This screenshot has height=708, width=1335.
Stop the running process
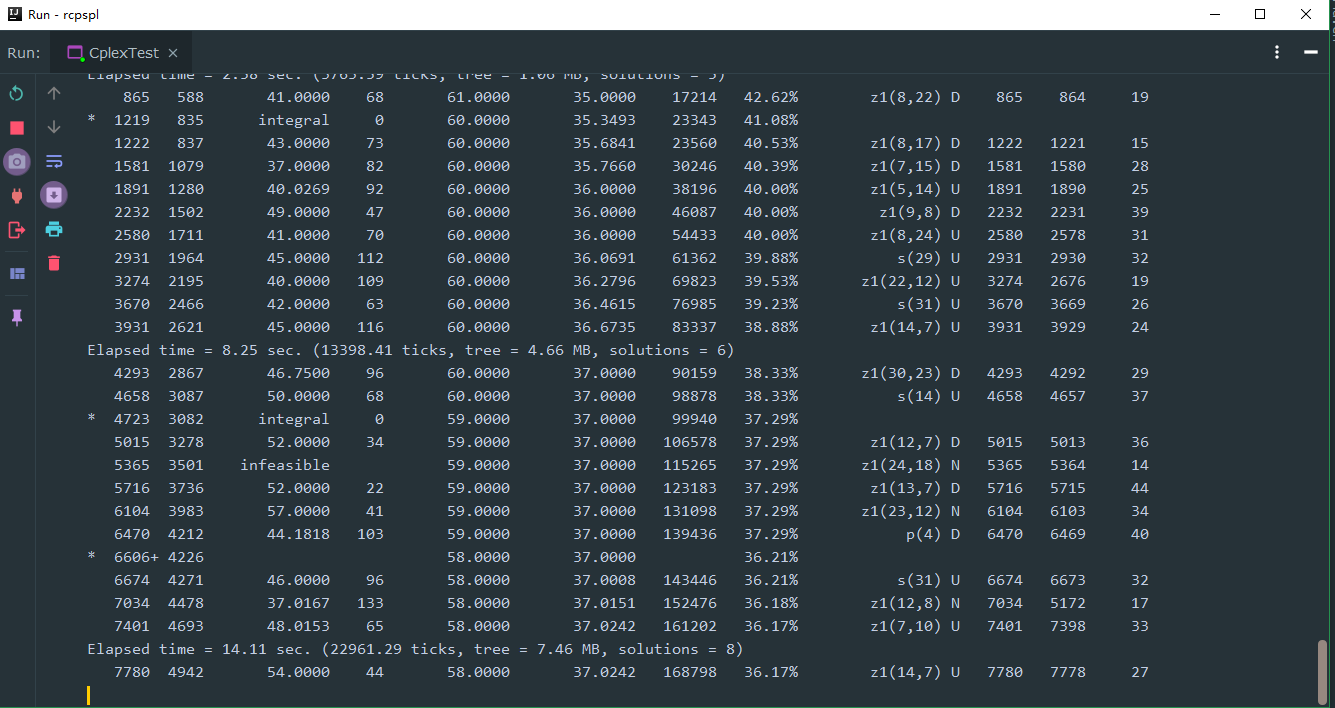[x=16, y=128]
